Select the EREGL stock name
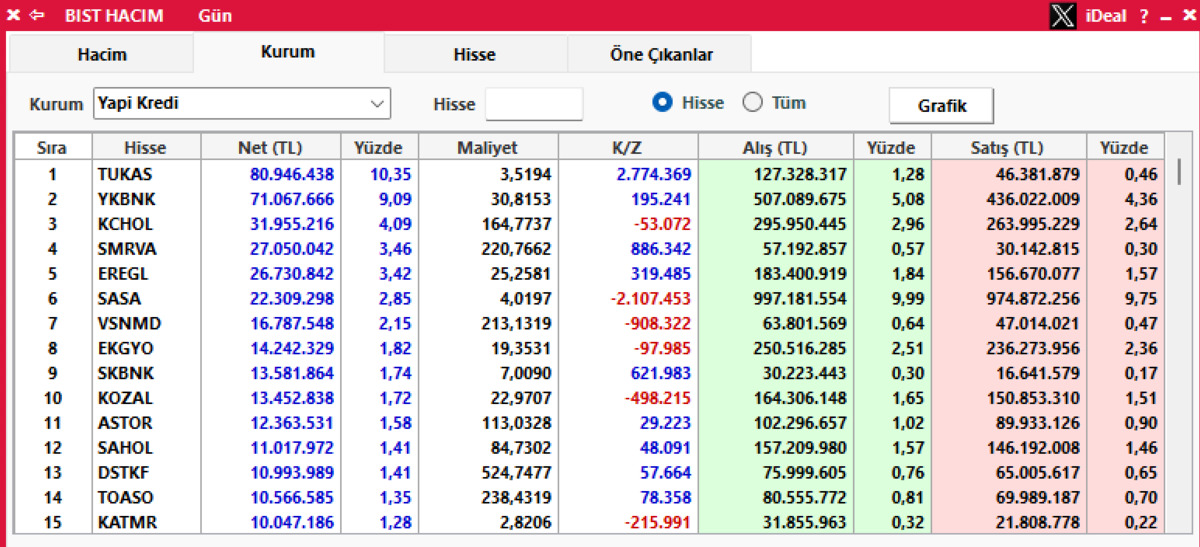The image size is (1200, 547). tap(123, 274)
